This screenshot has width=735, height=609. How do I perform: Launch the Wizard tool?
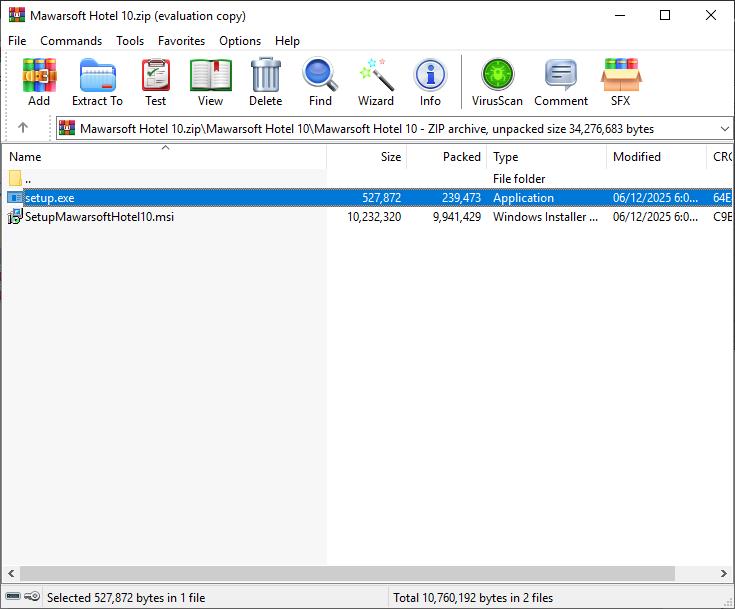click(x=376, y=82)
